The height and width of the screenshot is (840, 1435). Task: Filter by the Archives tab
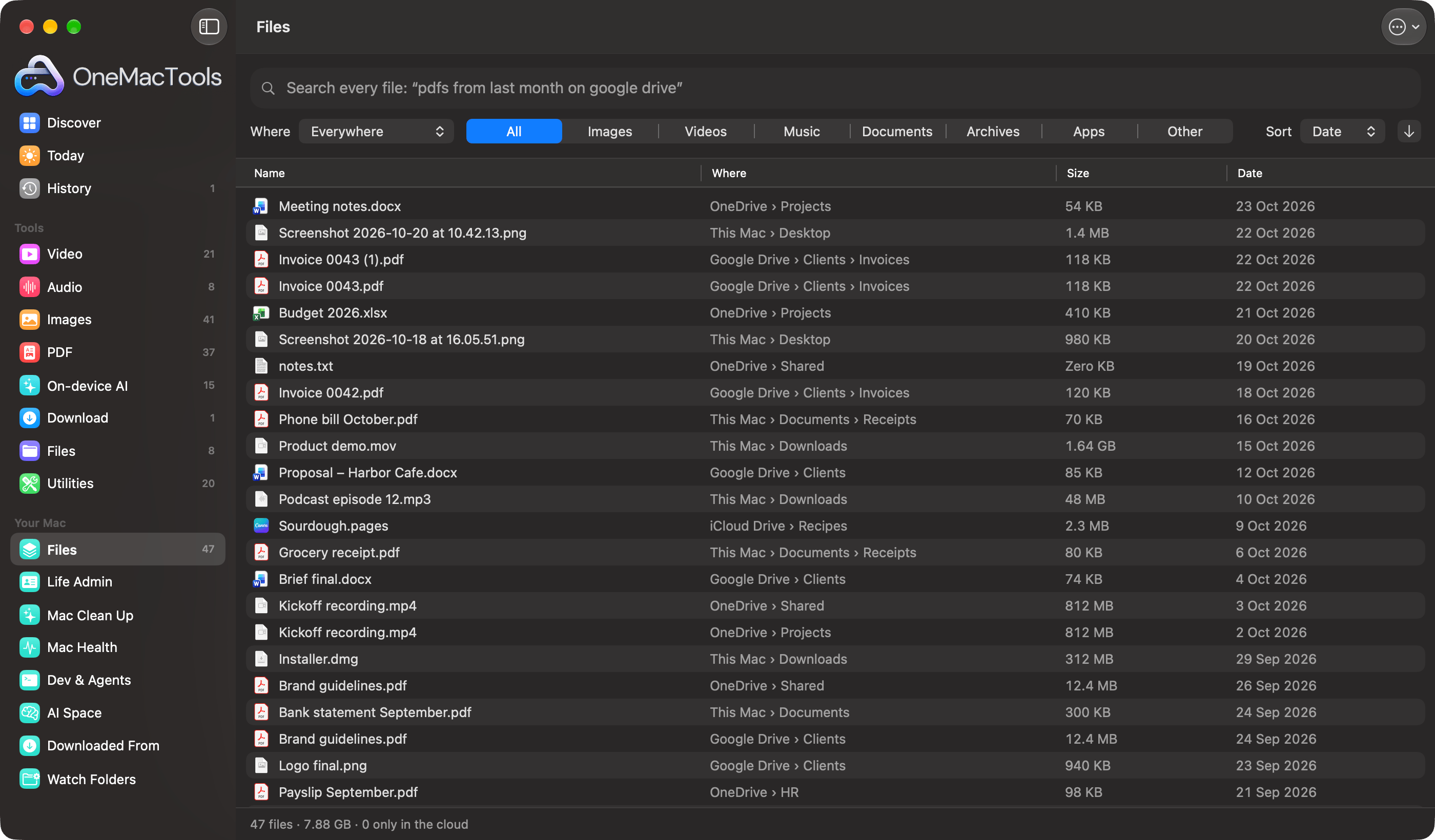tap(993, 132)
